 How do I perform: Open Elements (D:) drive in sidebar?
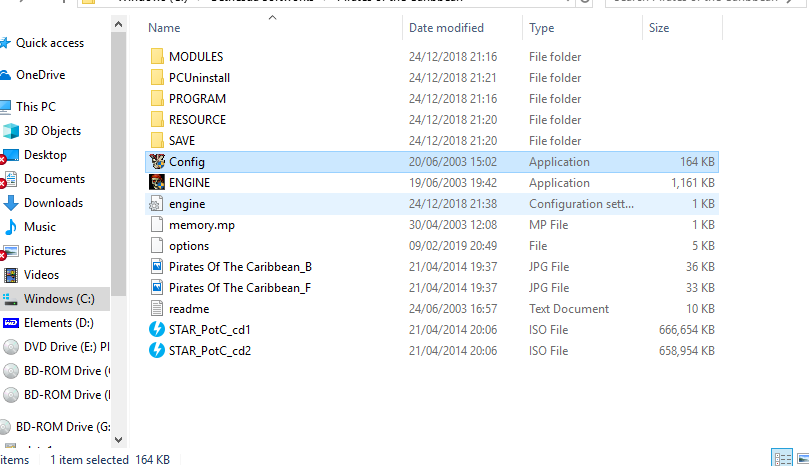[x=58, y=323]
